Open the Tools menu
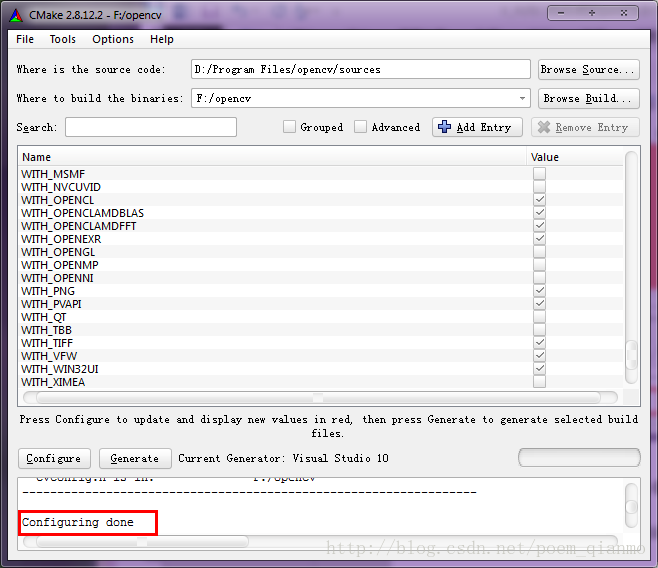 [63, 39]
